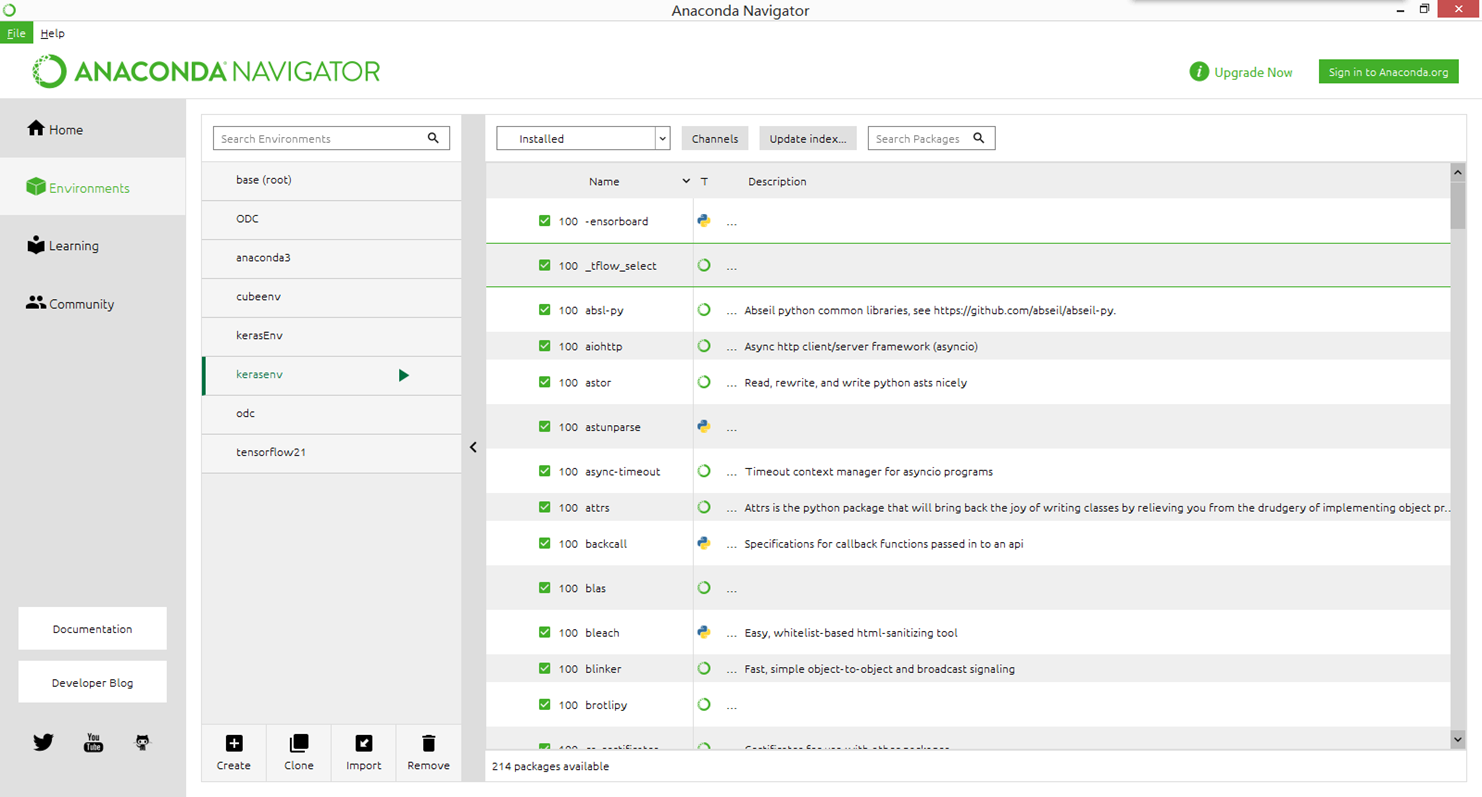Click conda type icon for blas
The height and width of the screenshot is (797, 1482).
tap(704, 588)
